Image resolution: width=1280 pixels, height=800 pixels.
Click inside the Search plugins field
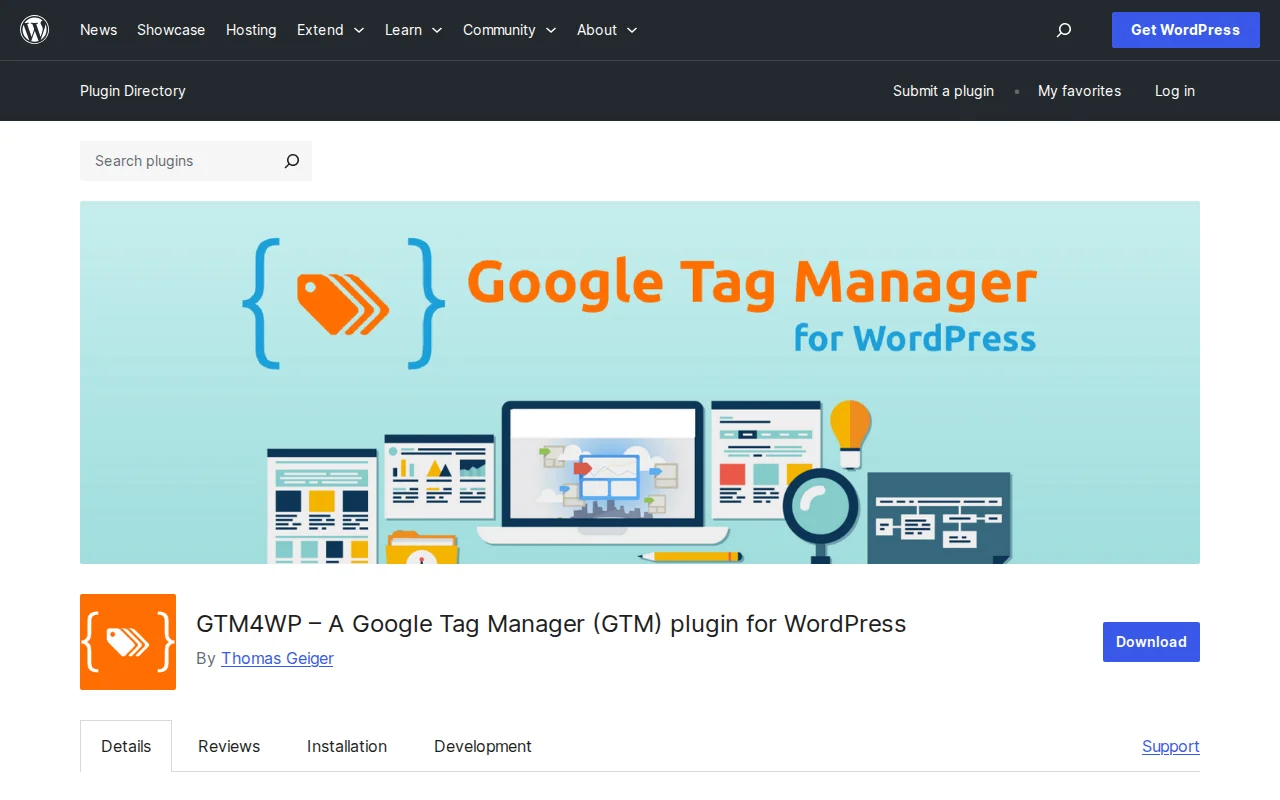[x=170, y=161]
